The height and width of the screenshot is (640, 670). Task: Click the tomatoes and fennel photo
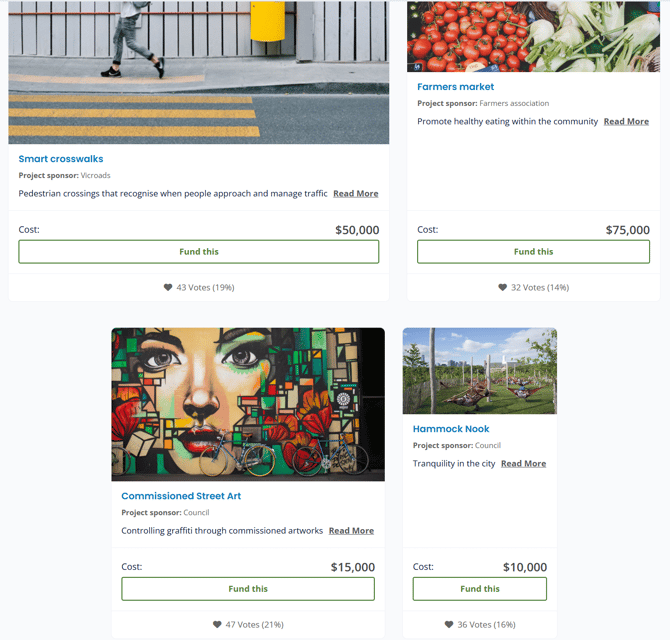click(533, 36)
